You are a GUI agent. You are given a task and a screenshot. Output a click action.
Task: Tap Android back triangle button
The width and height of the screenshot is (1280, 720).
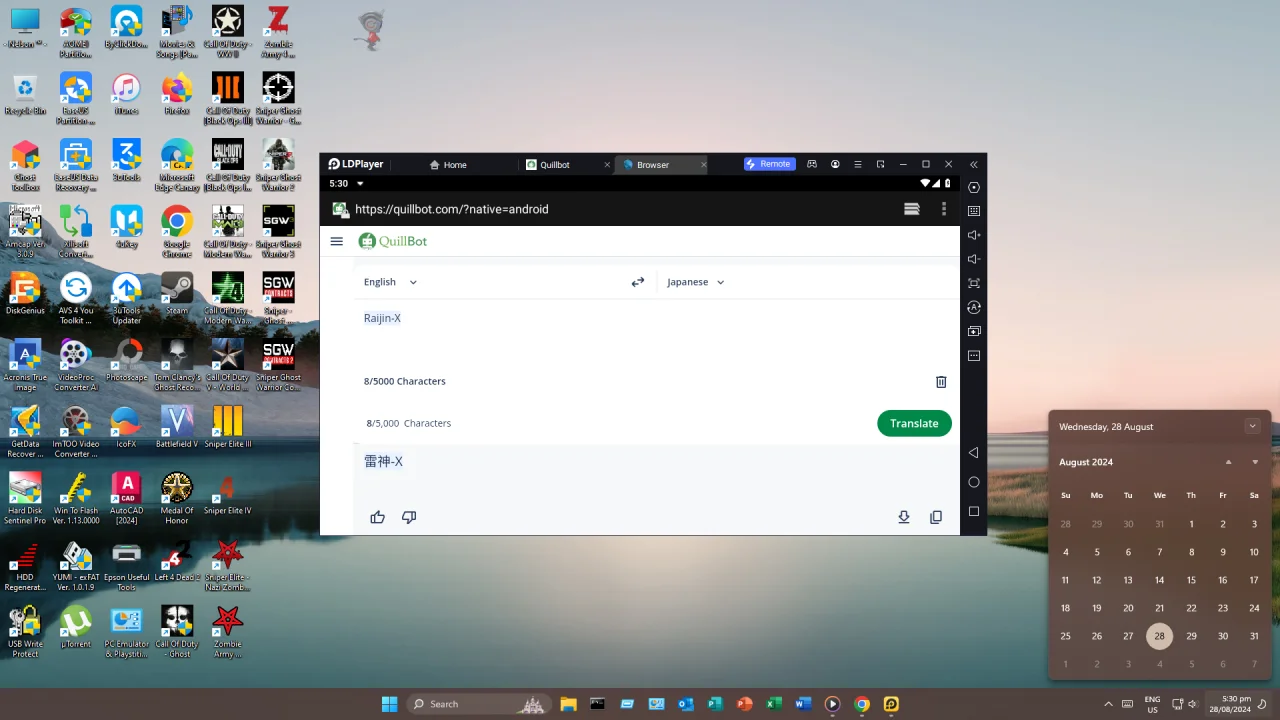[974, 453]
